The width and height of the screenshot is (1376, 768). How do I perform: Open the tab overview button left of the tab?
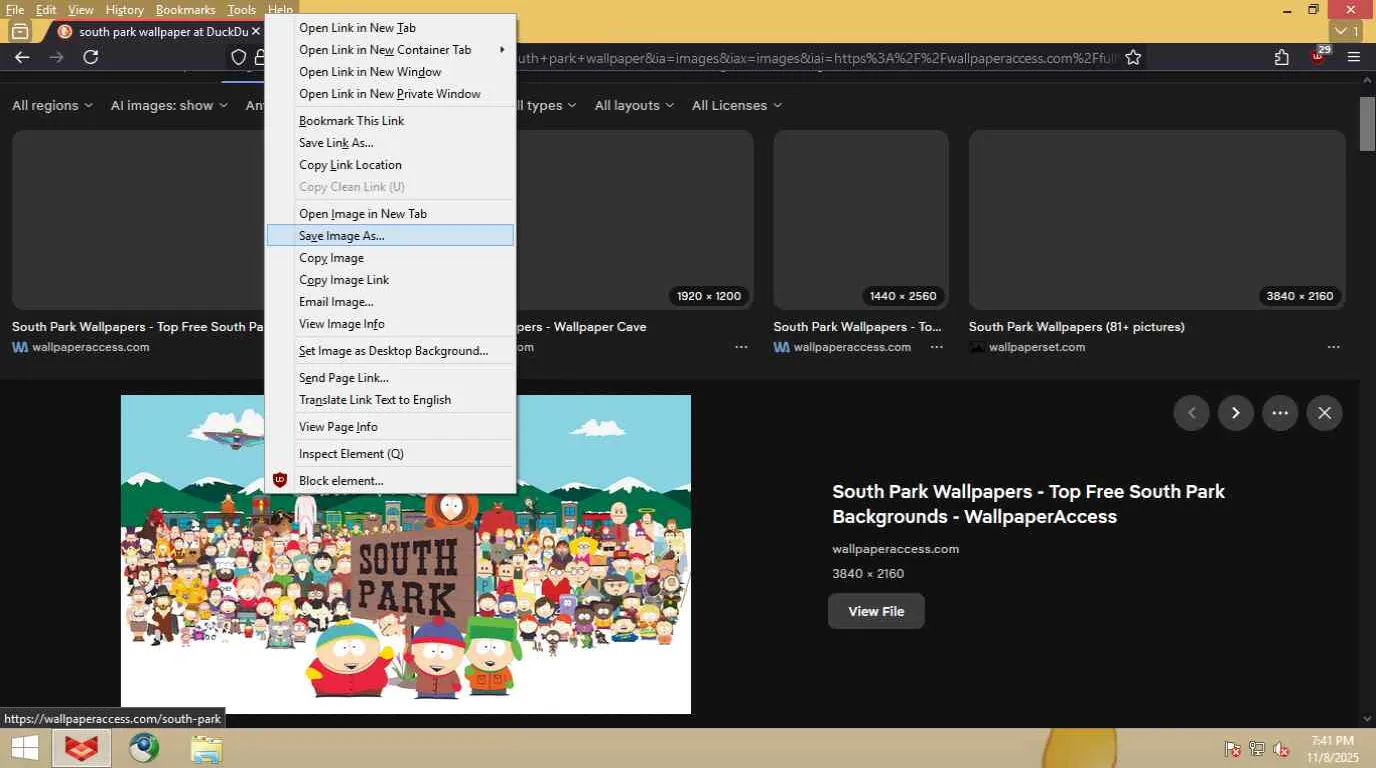[x=20, y=31]
